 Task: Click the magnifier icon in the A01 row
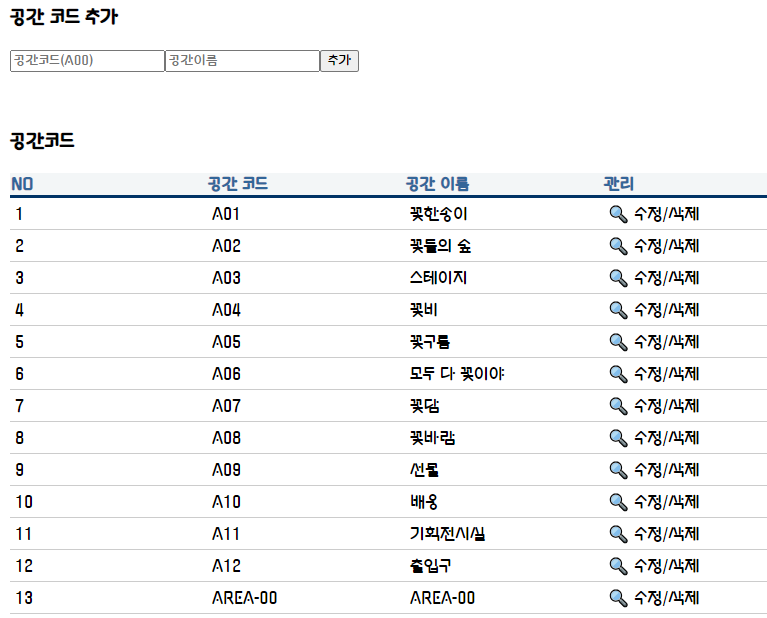[x=618, y=214]
